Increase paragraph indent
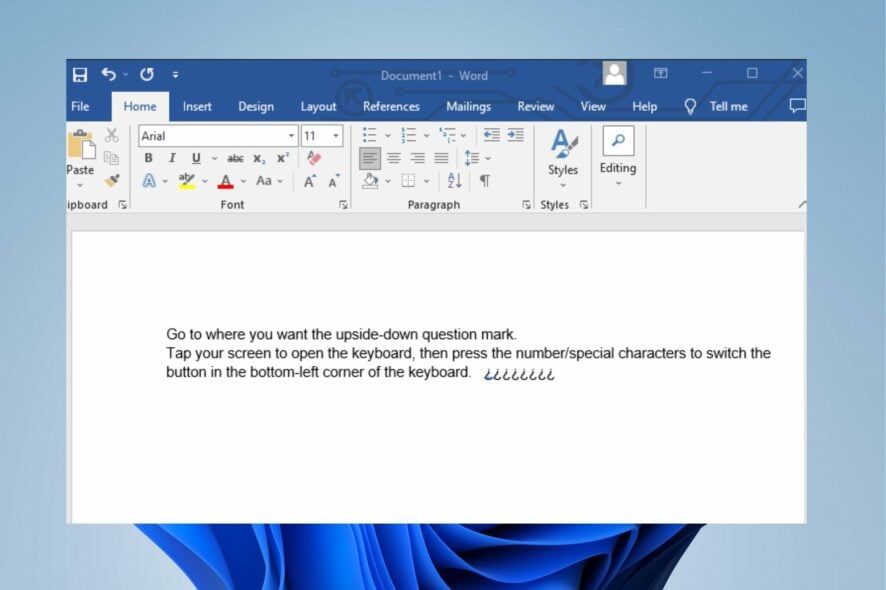 (x=515, y=135)
